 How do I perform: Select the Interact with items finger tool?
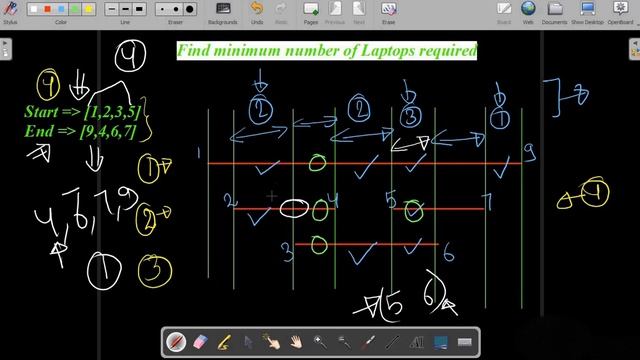tap(272, 342)
